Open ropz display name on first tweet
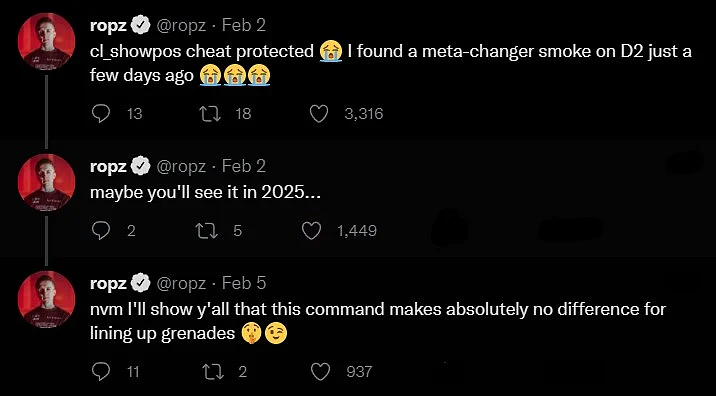This screenshot has width=716, height=396. [108, 26]
